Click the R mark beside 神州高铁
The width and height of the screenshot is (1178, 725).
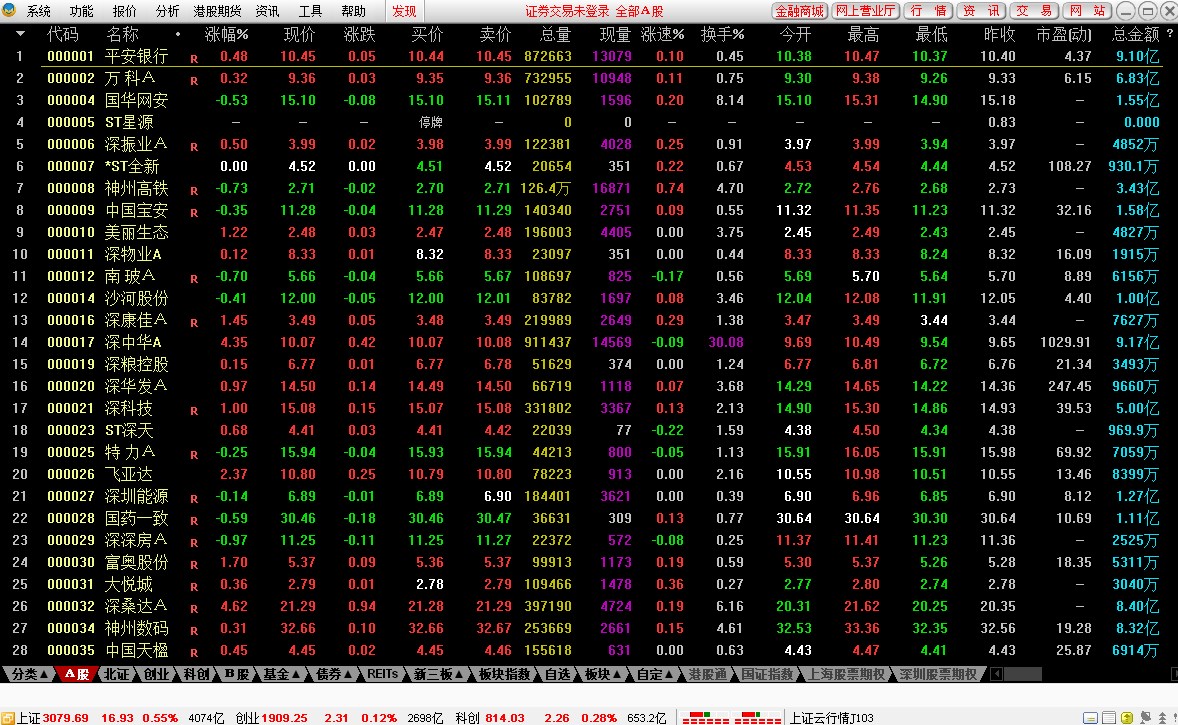(194, 191)
